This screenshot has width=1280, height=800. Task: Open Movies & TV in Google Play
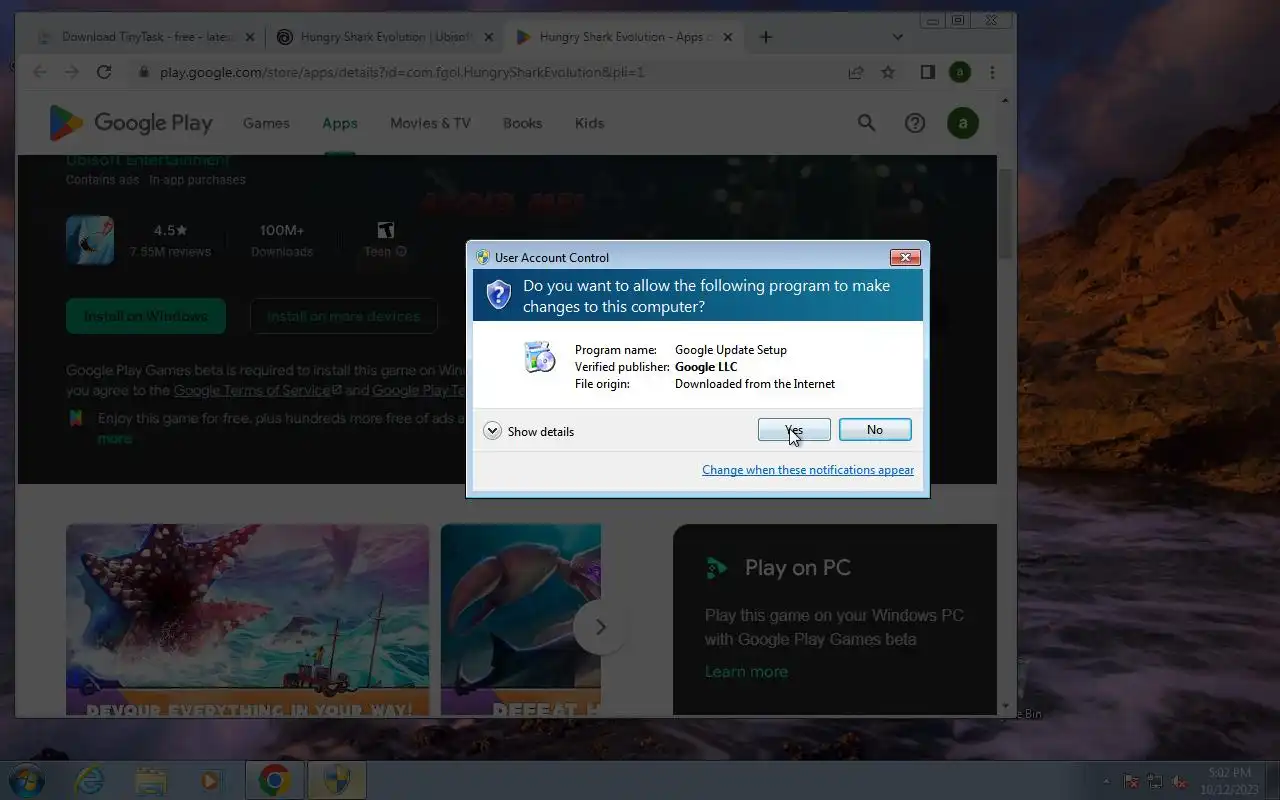(x=430, y=123)
